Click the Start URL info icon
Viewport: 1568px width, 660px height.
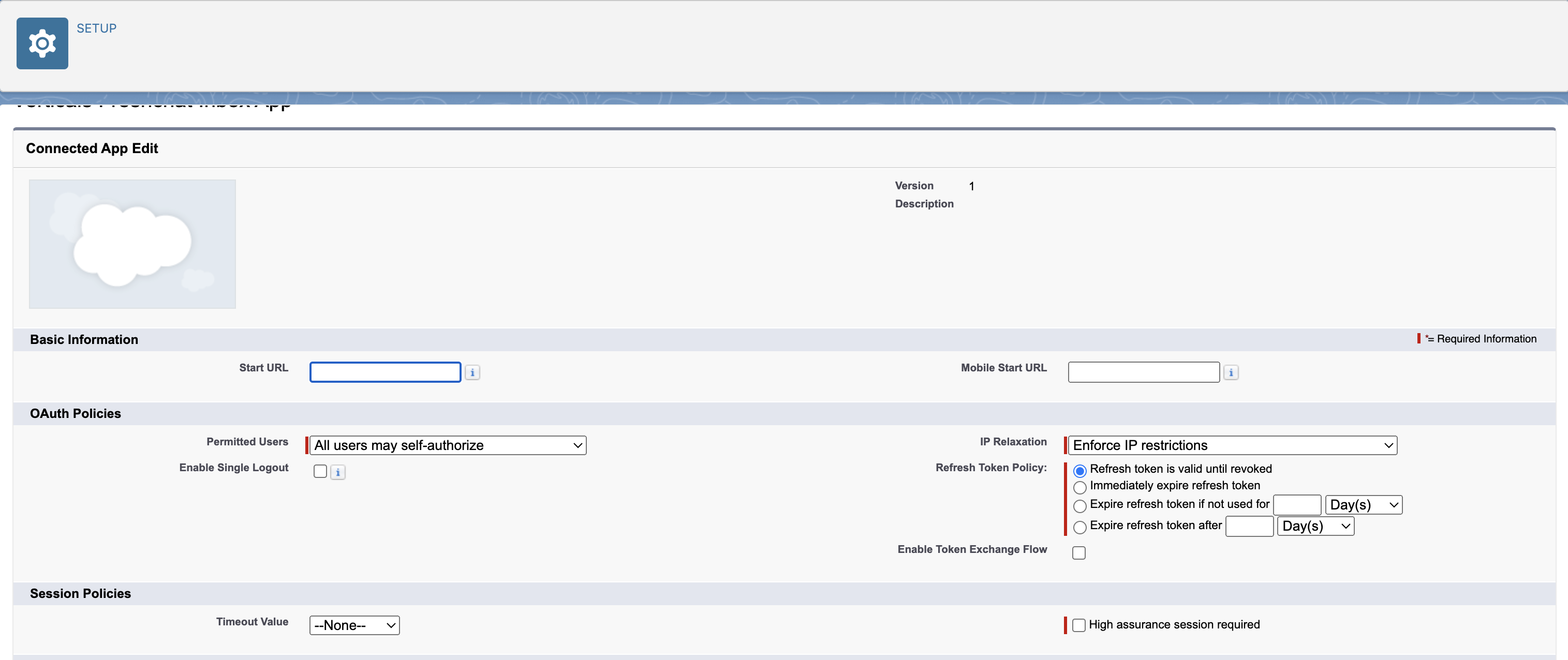tap(472, 372)
